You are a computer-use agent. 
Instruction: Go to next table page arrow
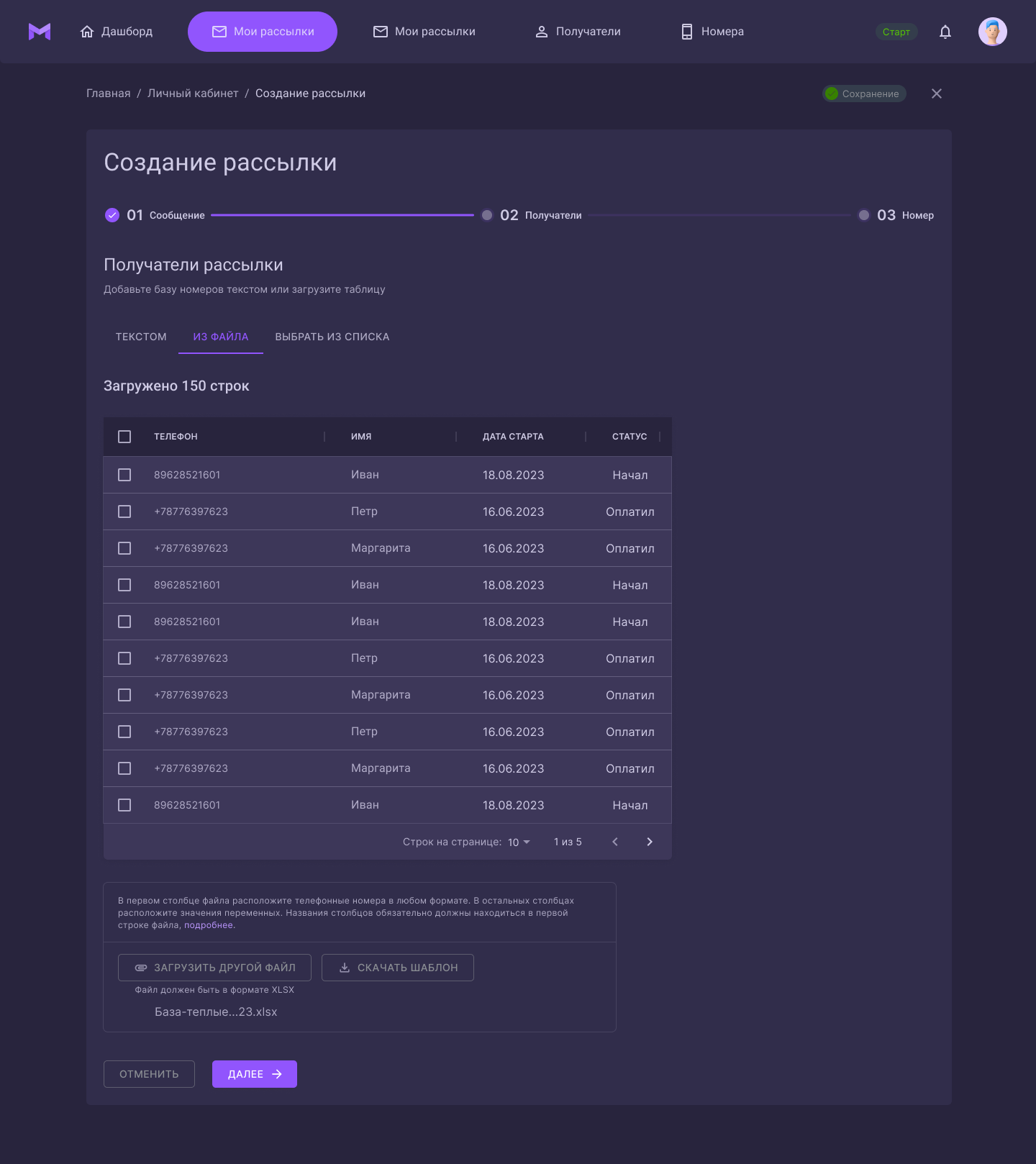coord(650,842)
